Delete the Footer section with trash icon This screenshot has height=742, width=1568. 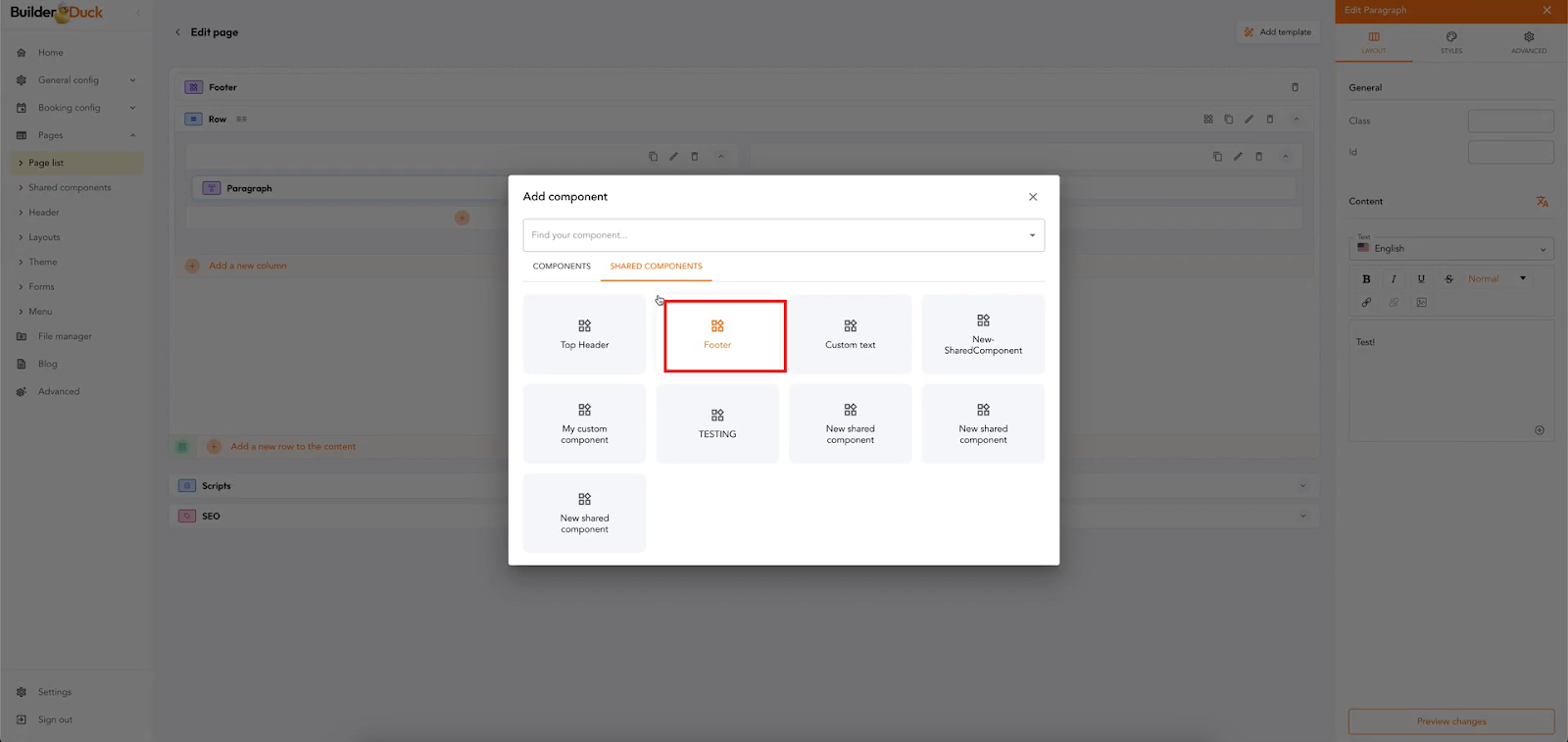click(1295, 87)
